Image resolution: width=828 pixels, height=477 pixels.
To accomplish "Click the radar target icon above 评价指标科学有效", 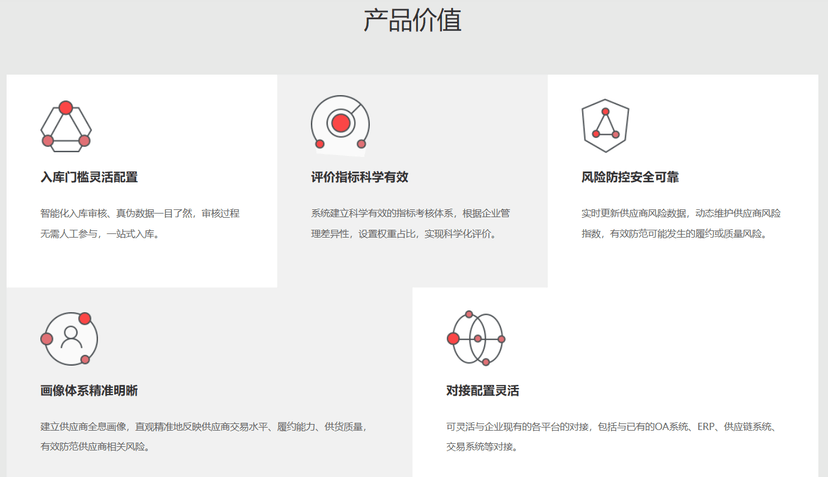I will pos(341,125).
